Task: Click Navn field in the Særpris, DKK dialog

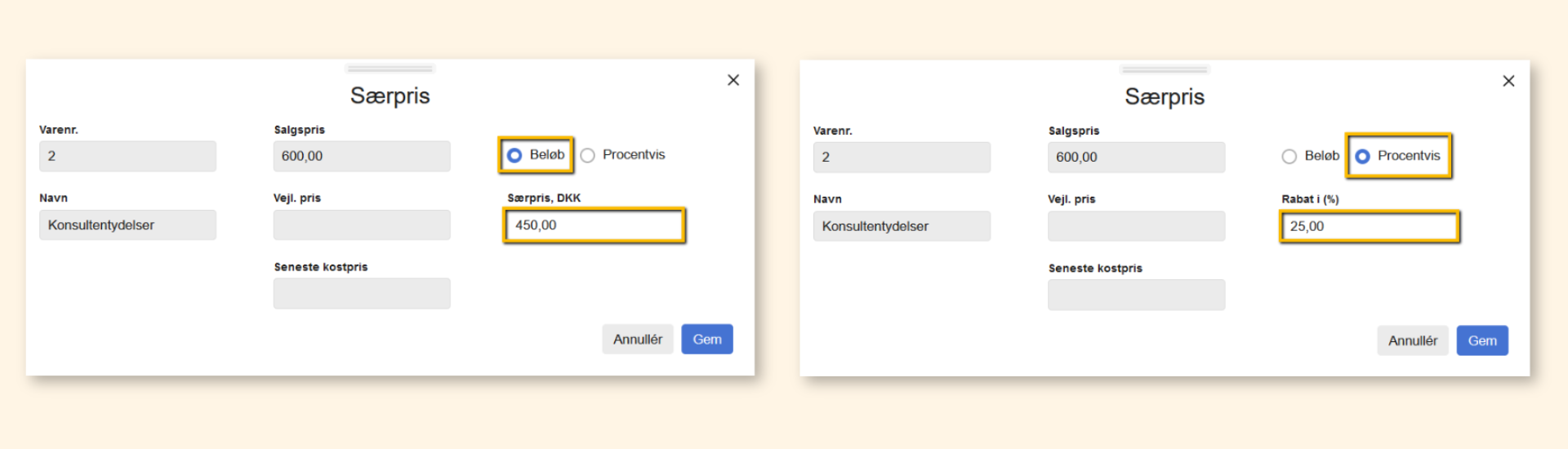Action: [127, 225]
